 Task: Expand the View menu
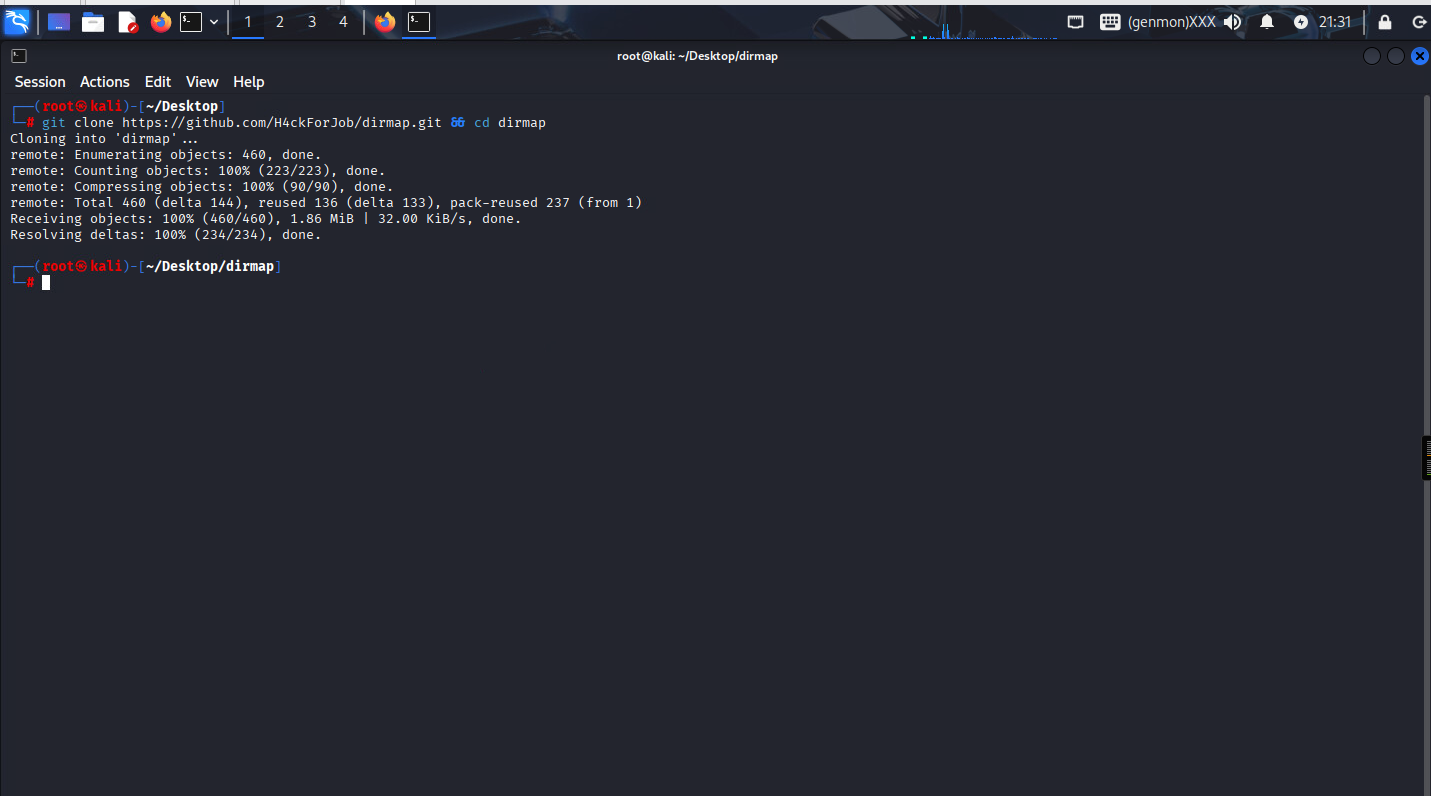click(202, 82)
